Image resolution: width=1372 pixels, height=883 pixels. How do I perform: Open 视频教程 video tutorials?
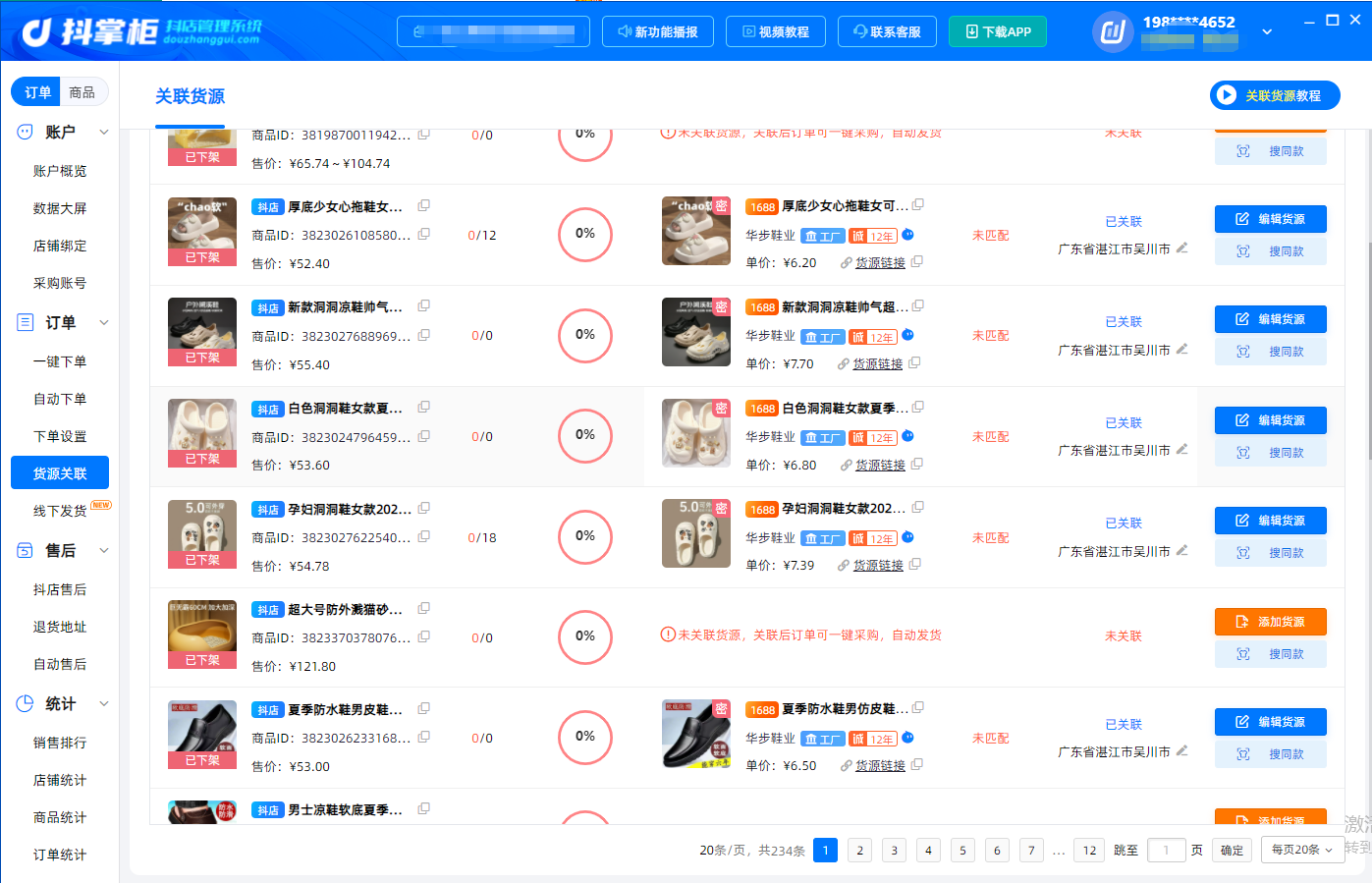coord(776,31)
